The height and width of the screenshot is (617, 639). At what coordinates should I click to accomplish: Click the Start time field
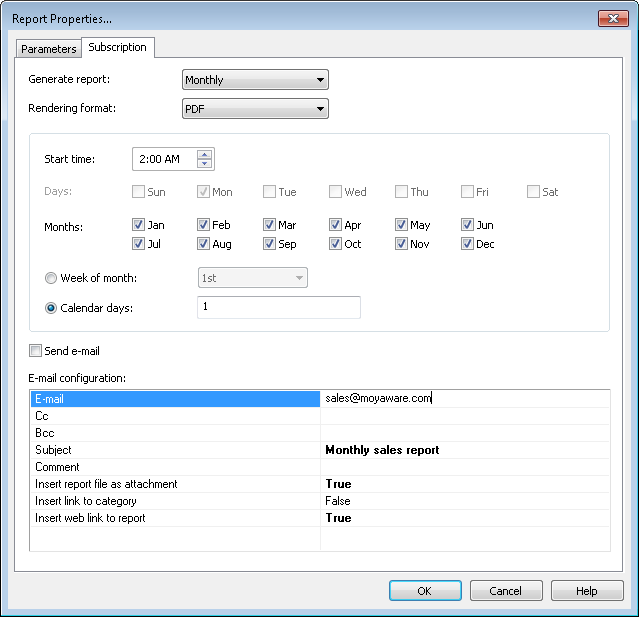pyautogui.click(x=164, y=159)
